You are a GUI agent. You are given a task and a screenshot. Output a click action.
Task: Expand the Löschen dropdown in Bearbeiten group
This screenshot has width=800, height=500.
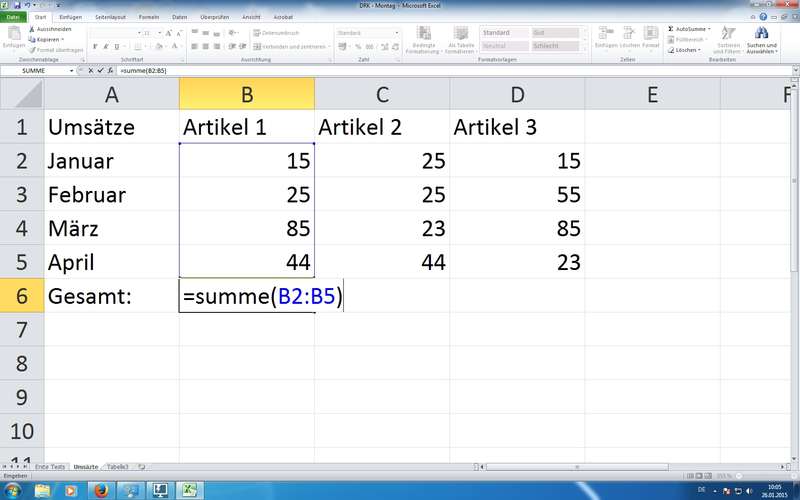697,49
